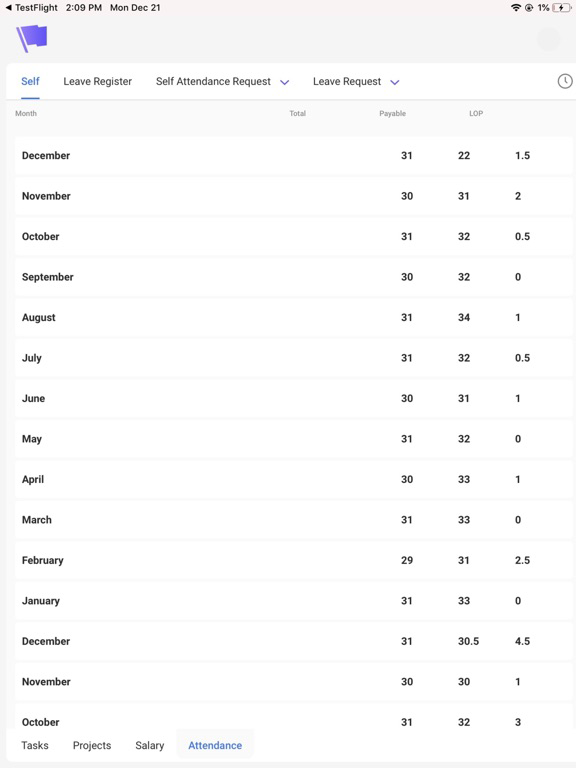Viewport: 576px width, 768px height.
Task: Select the Self tab
Action: [30, 81]
